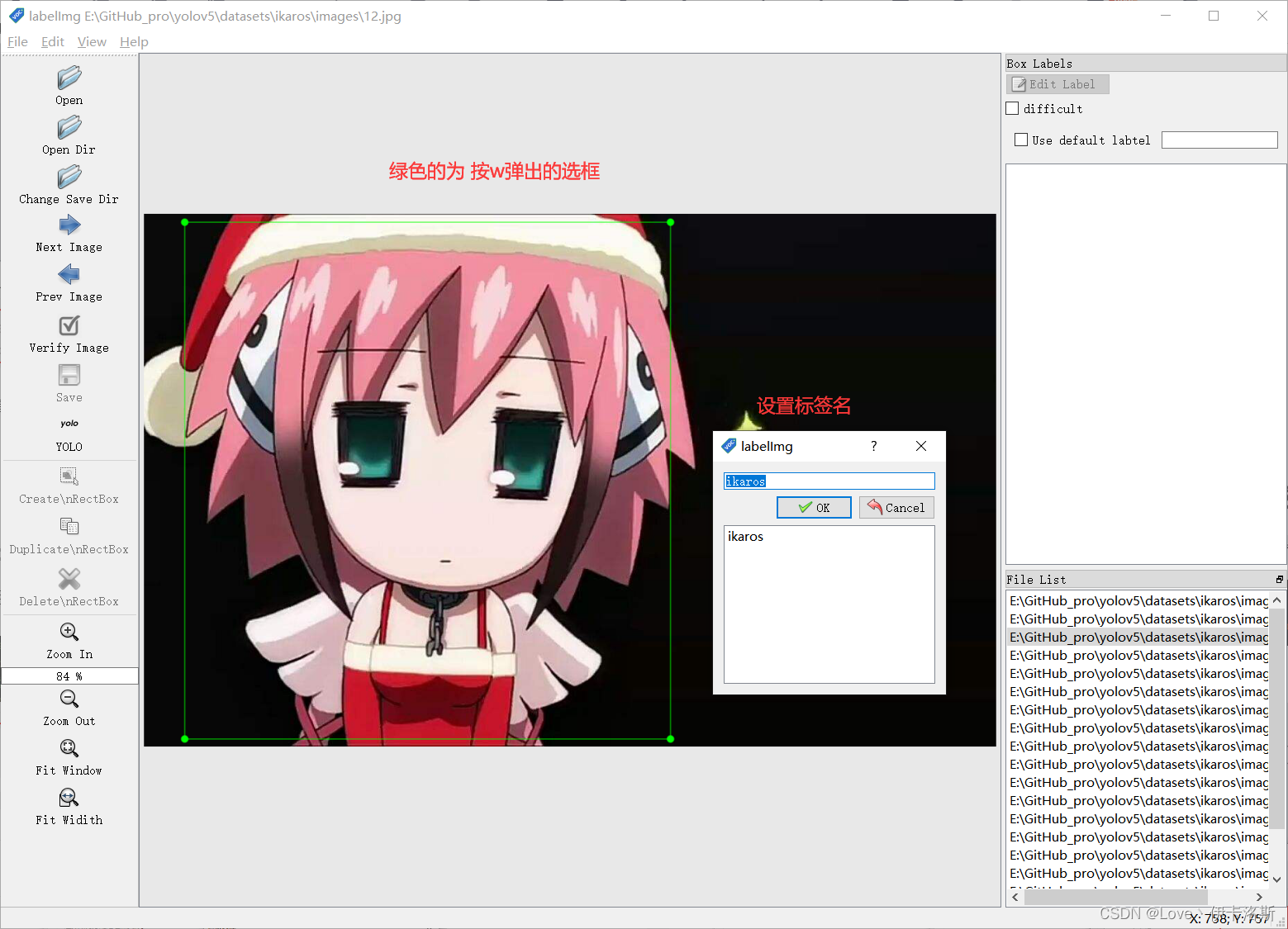
Task: Go back with Prev Image arrow
Action: click(x=69, y=274)
